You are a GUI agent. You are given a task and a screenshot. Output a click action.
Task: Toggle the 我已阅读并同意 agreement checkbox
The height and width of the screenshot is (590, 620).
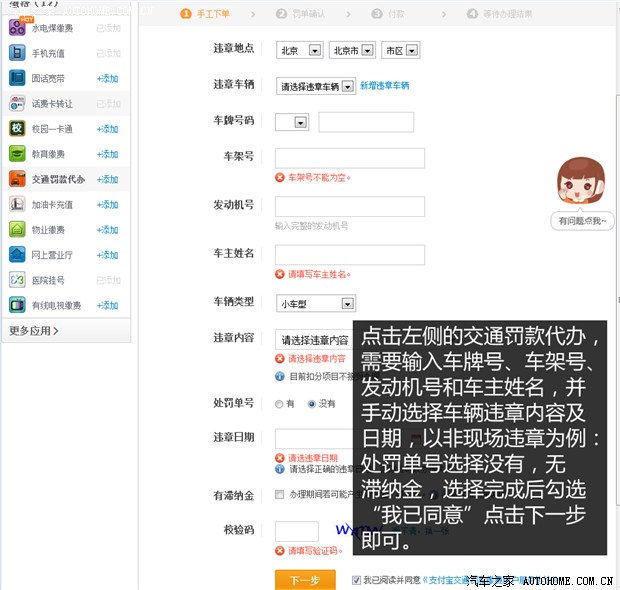point(357,579)
